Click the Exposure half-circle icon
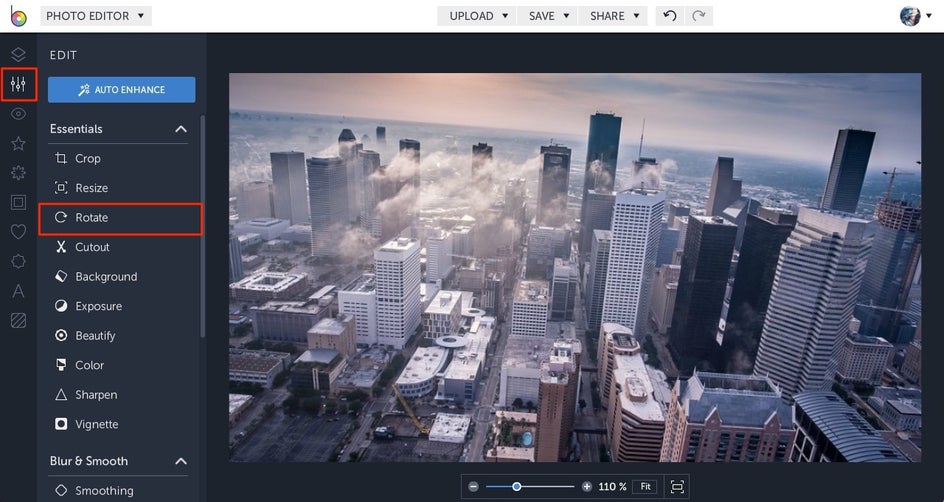This screenshot has height=502, width=944. (61, 306)
